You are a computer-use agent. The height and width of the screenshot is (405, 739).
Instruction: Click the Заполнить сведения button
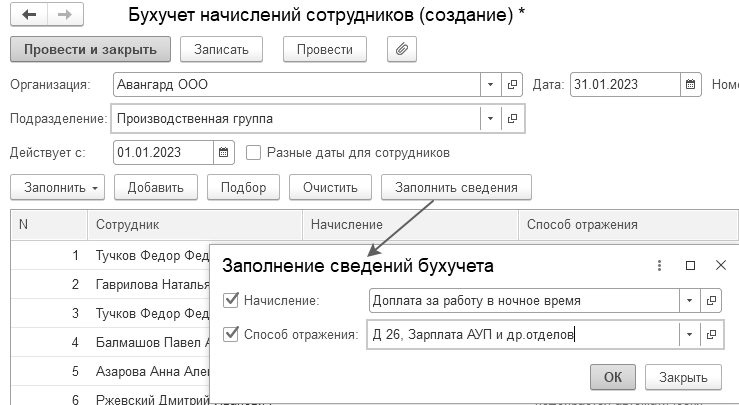(x=456, y=187)
